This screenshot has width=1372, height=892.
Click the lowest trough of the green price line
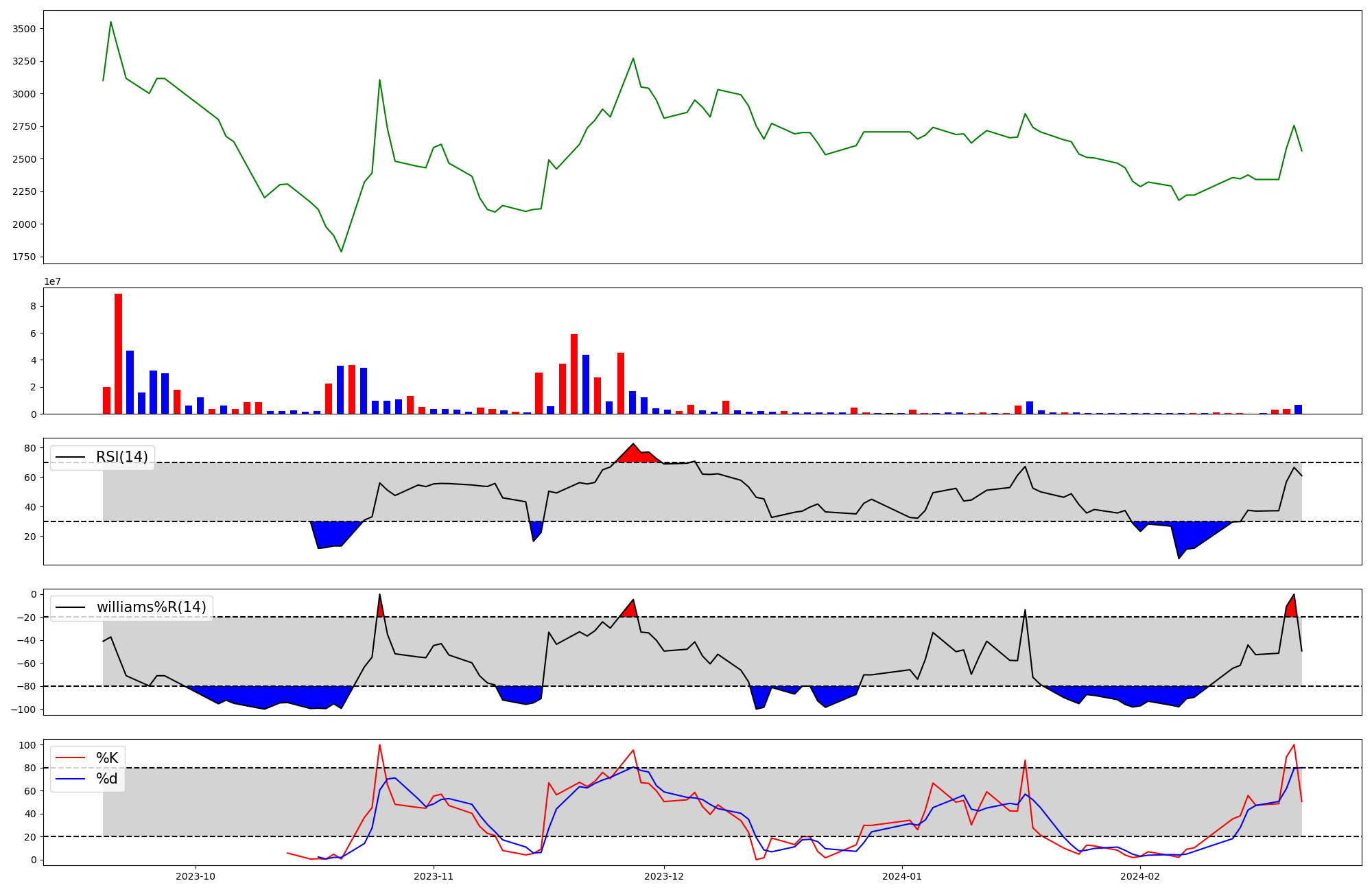tap(341, 251)
